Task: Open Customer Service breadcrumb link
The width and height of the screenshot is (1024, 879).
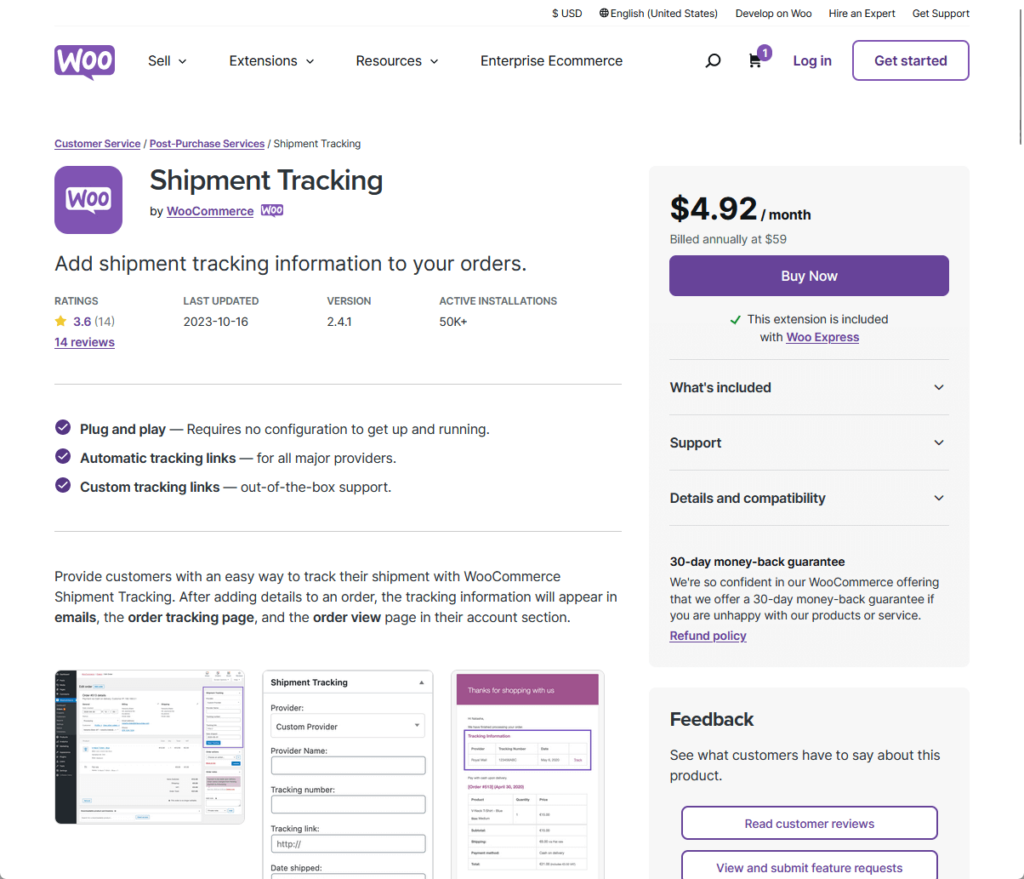Action: [97, 144]
